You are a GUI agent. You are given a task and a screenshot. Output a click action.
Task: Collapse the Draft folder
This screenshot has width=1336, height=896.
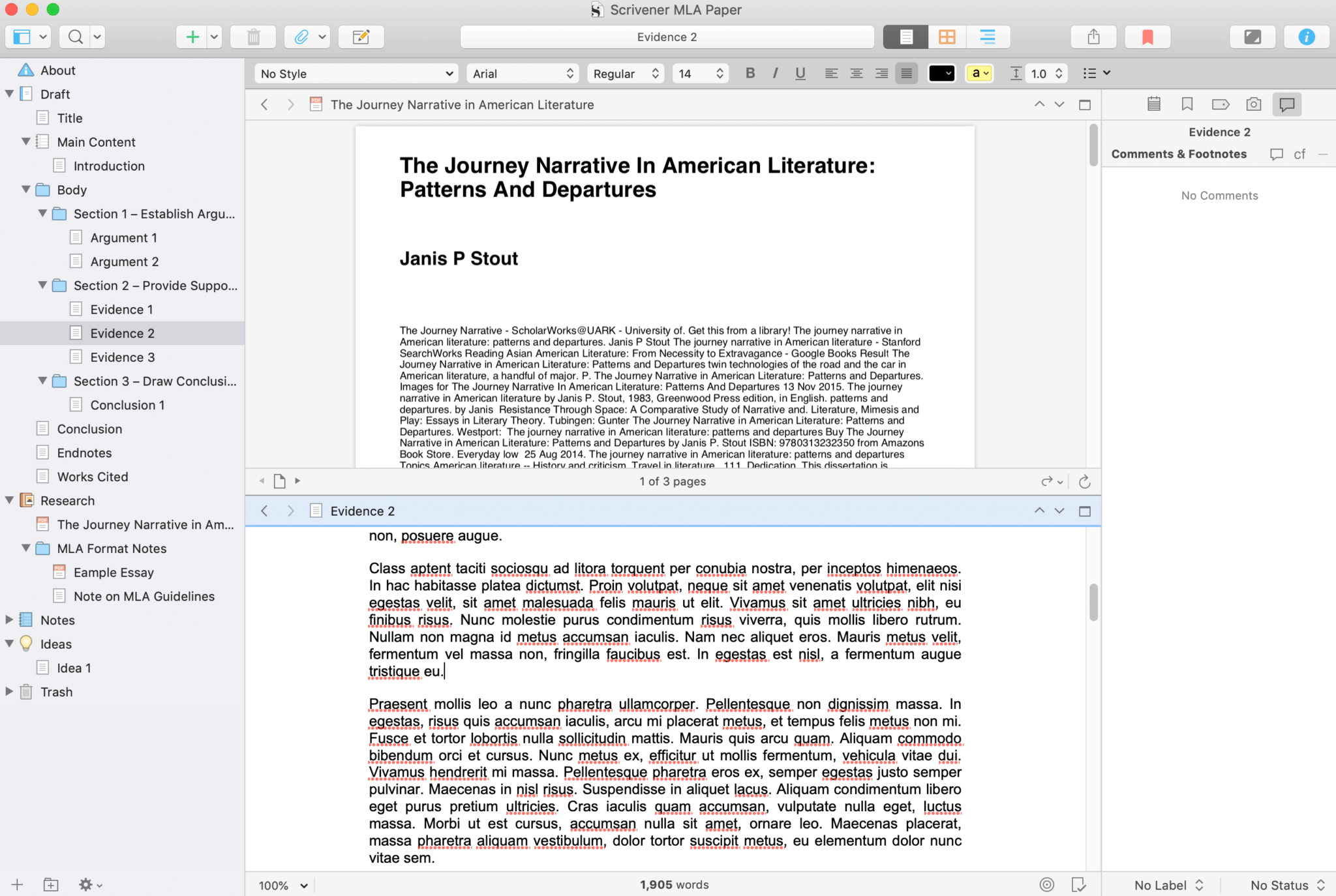click(x=10, y=93)
